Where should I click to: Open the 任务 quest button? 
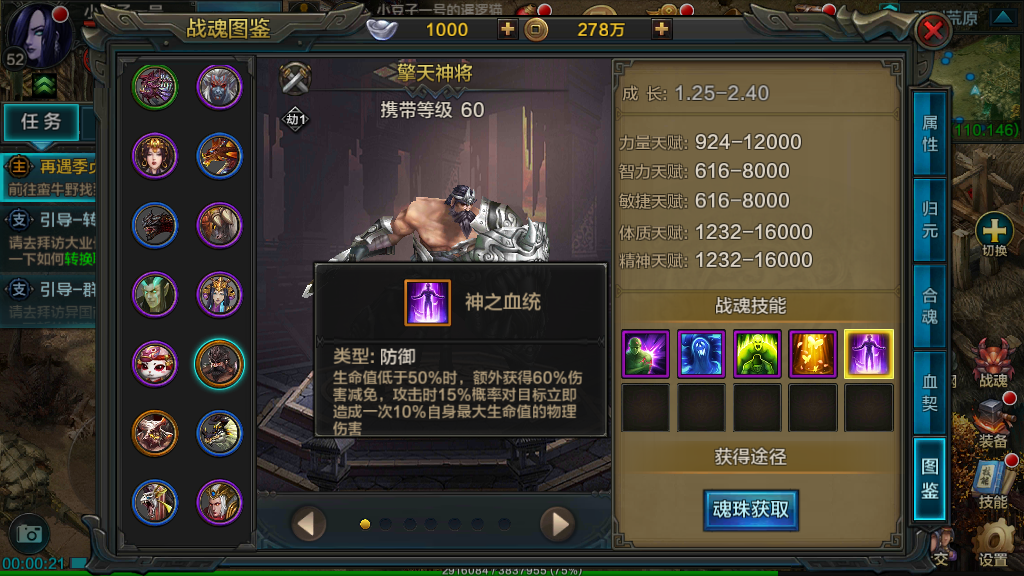pos(41,121)
